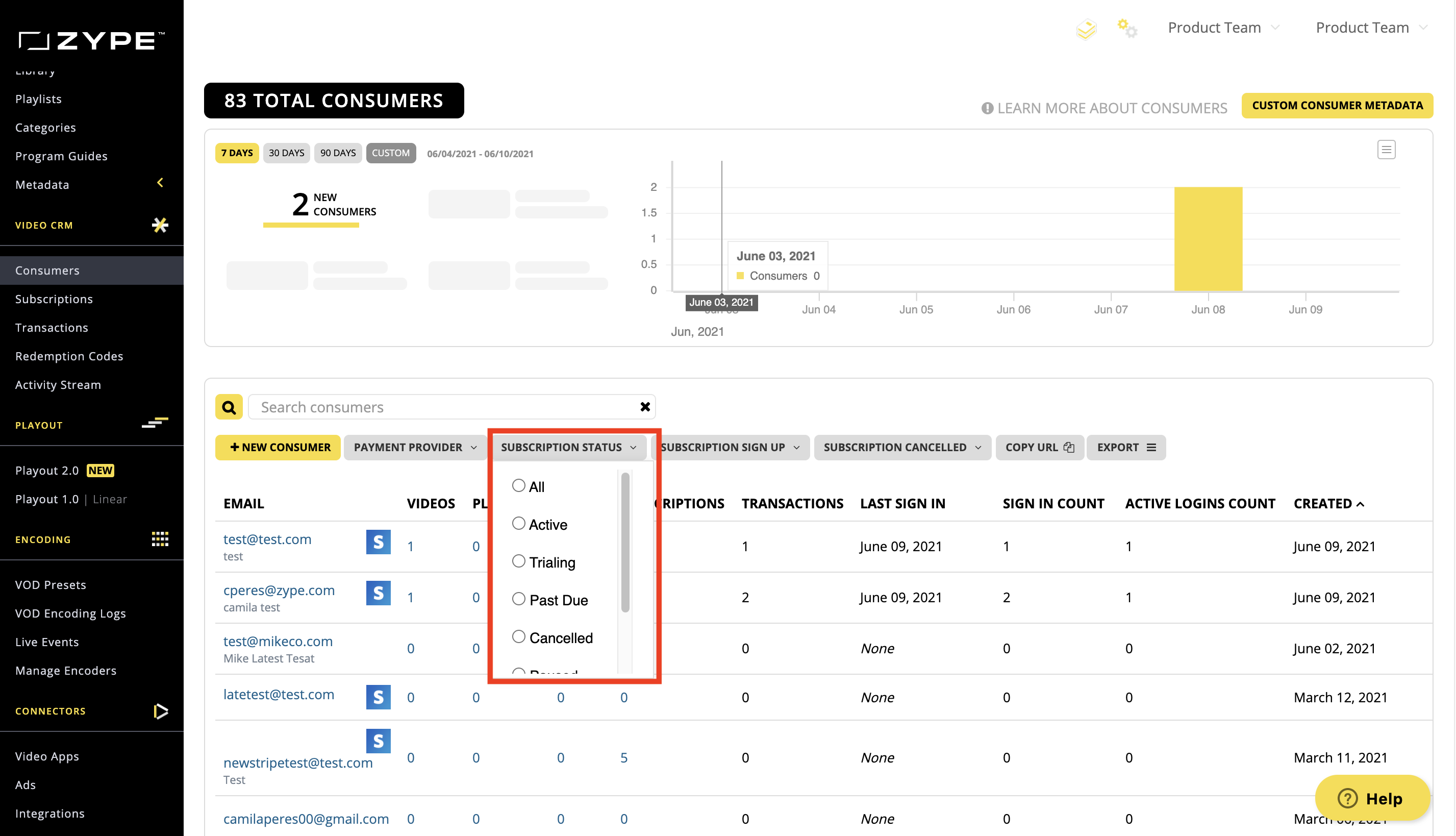Click the Zype logo
This screenshot has height=836, width=1456.
[x=92, y=40]
